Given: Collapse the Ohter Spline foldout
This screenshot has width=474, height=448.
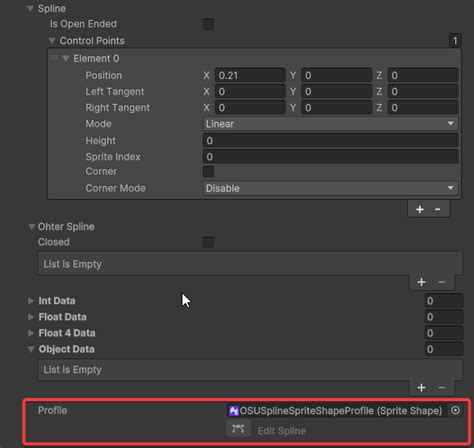Looking at the screenshot, I should pyautogui.click(x=31, y=227).
